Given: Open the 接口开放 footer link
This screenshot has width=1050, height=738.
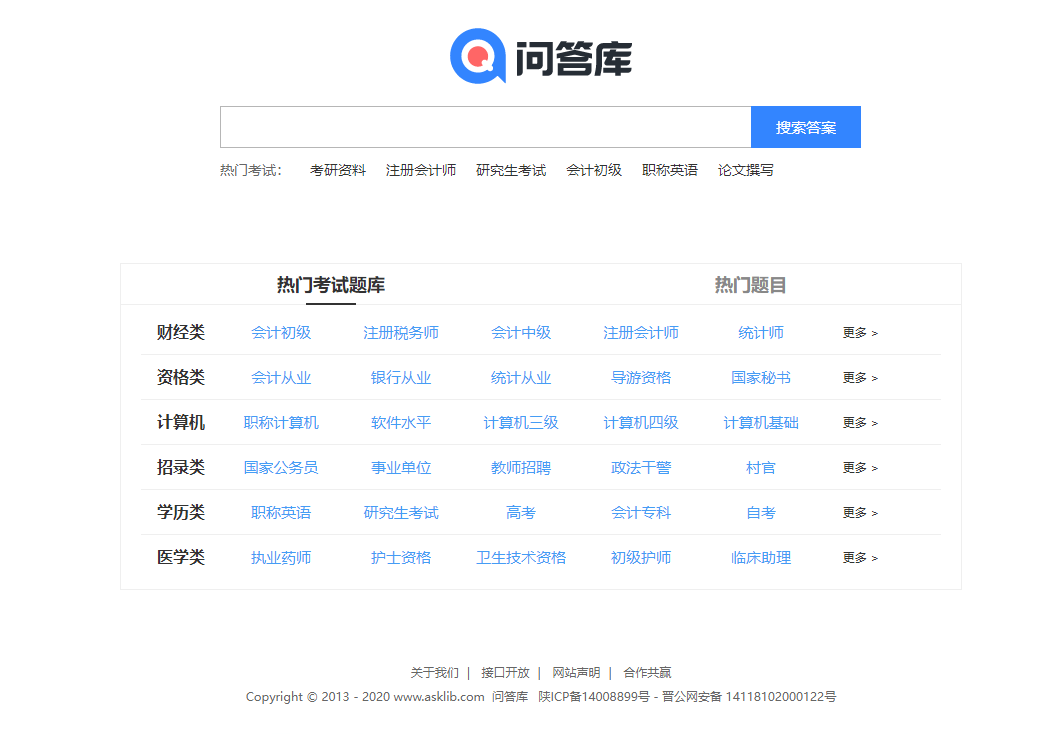Looking at the screenshot, I should pos(505,672).
